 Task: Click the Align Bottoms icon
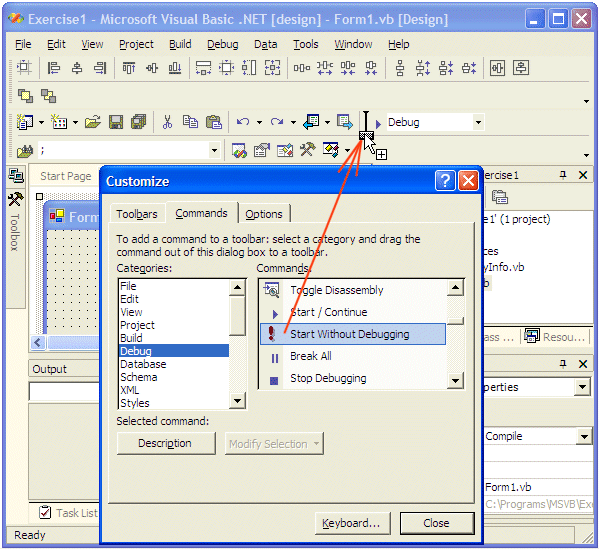tap(175, 68)
